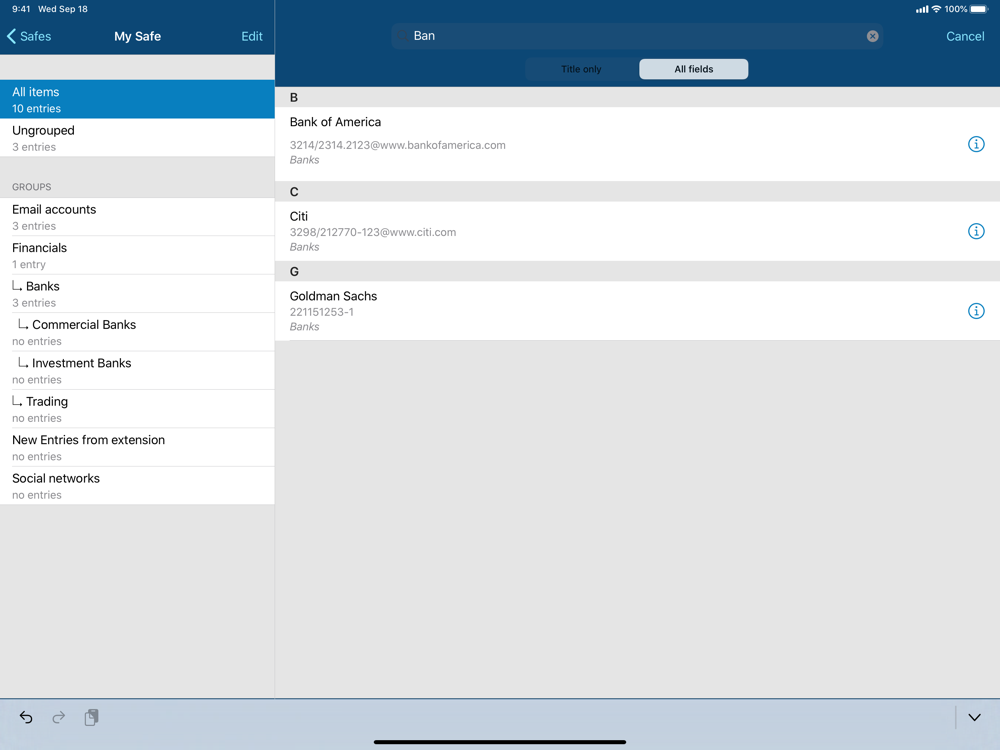
Task: Tap the 9:41 clock in status bar
Action: click(x=21, y=9)
